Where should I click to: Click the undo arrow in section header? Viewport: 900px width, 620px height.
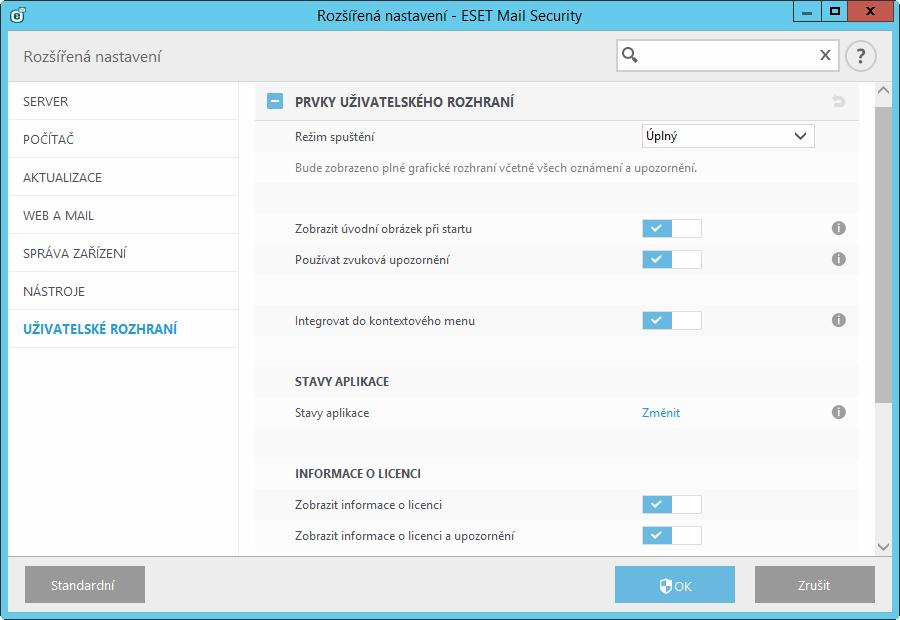click(x=839, y=102)
